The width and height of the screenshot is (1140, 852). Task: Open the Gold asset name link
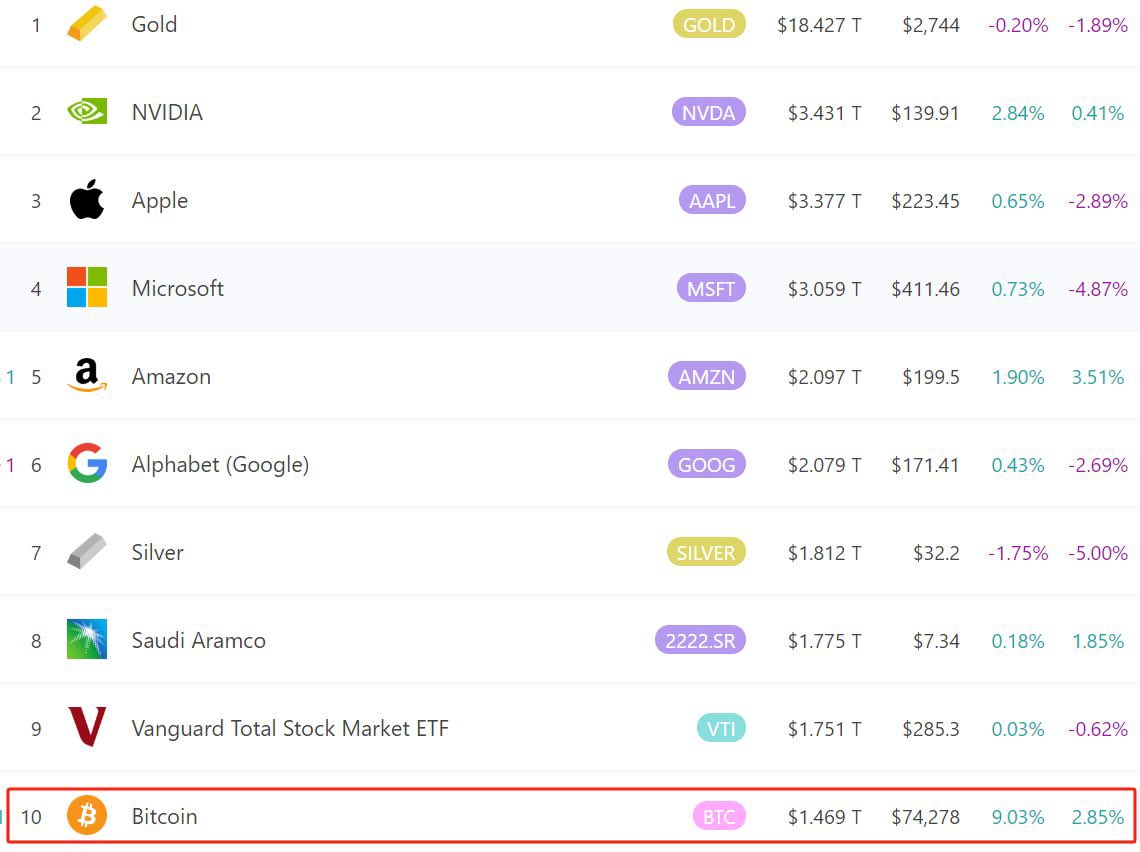[x=154, y=25]
